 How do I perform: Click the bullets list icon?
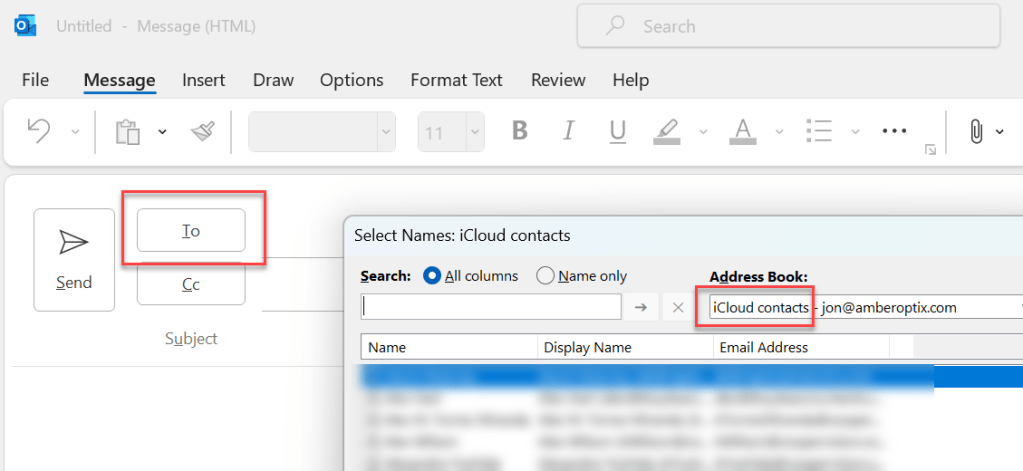820,131
